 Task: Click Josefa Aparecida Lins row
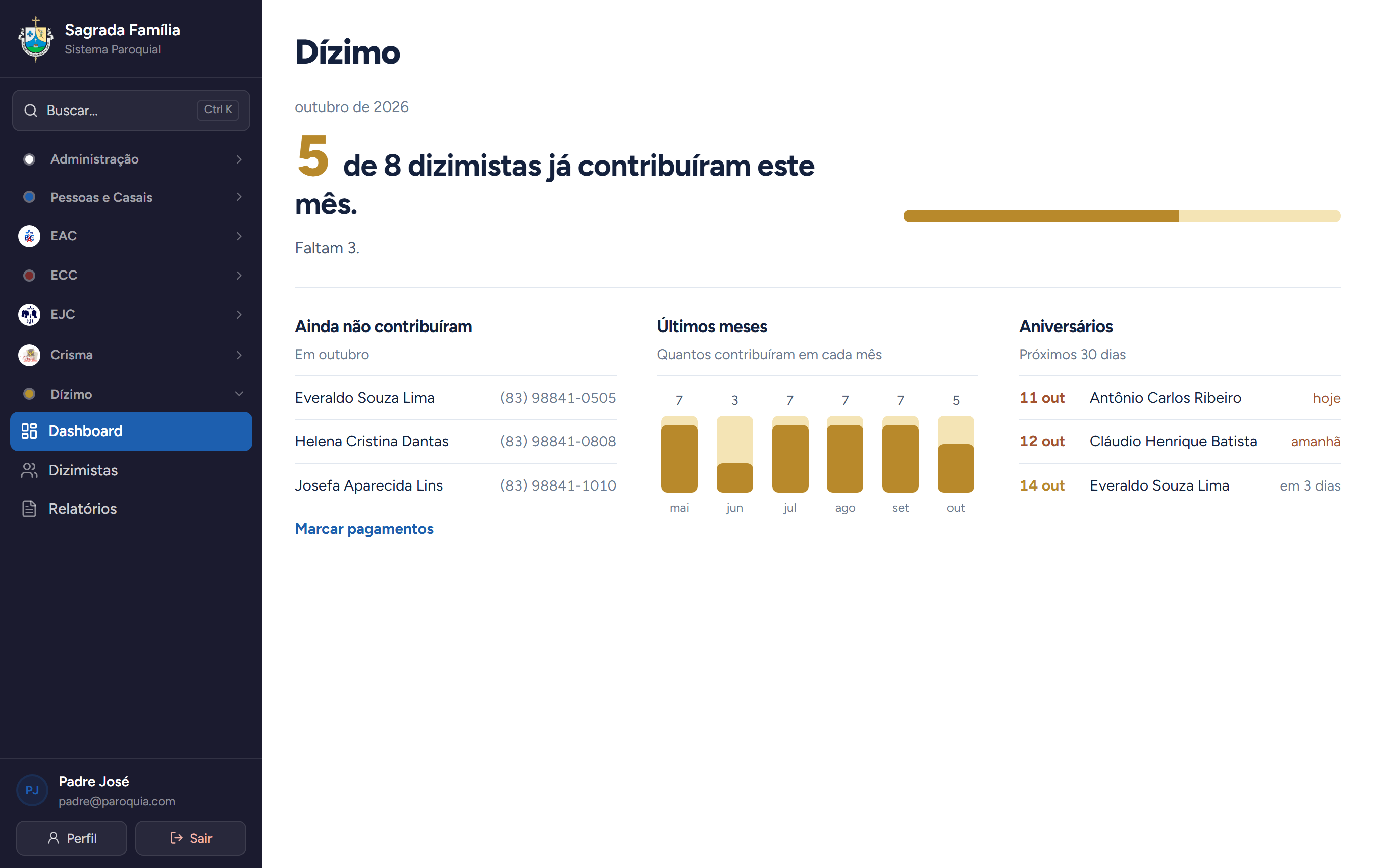[456, 485]
